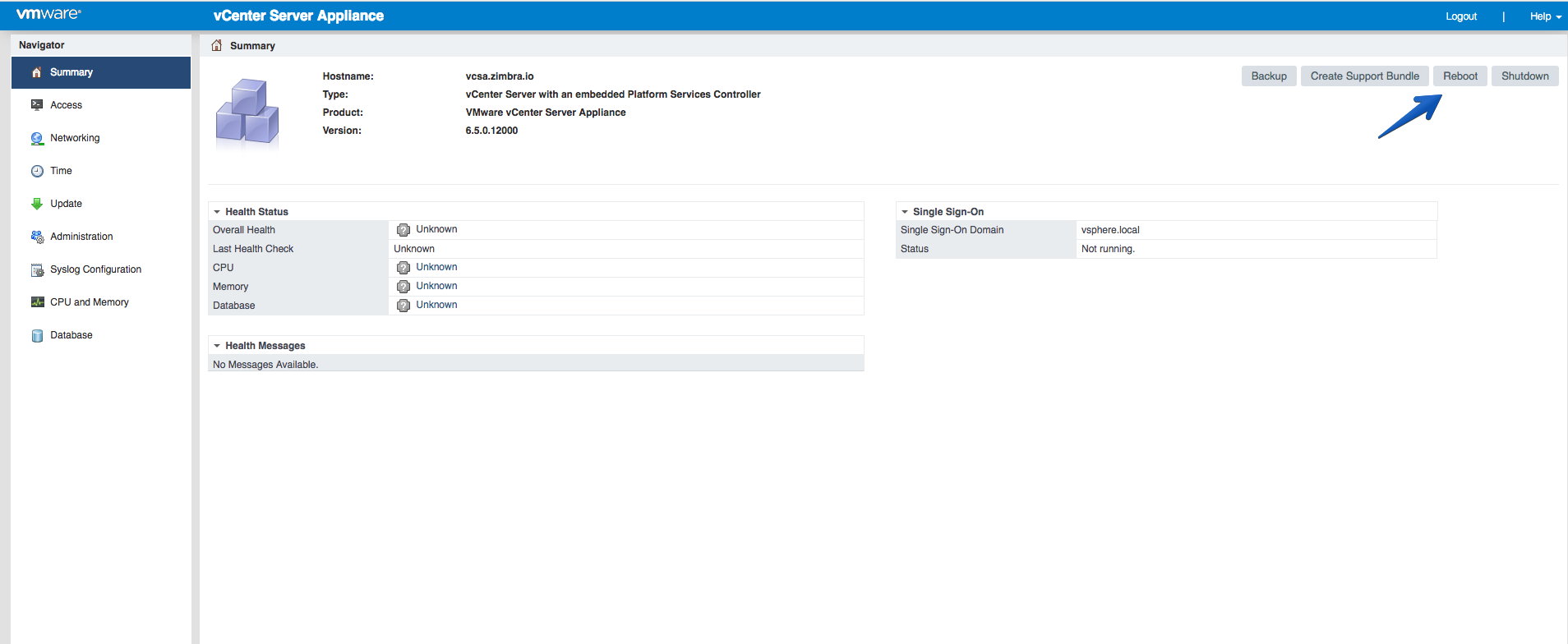Click the vCenter Server Appliance title
The image size is (1568, 644).
point(298,16)
